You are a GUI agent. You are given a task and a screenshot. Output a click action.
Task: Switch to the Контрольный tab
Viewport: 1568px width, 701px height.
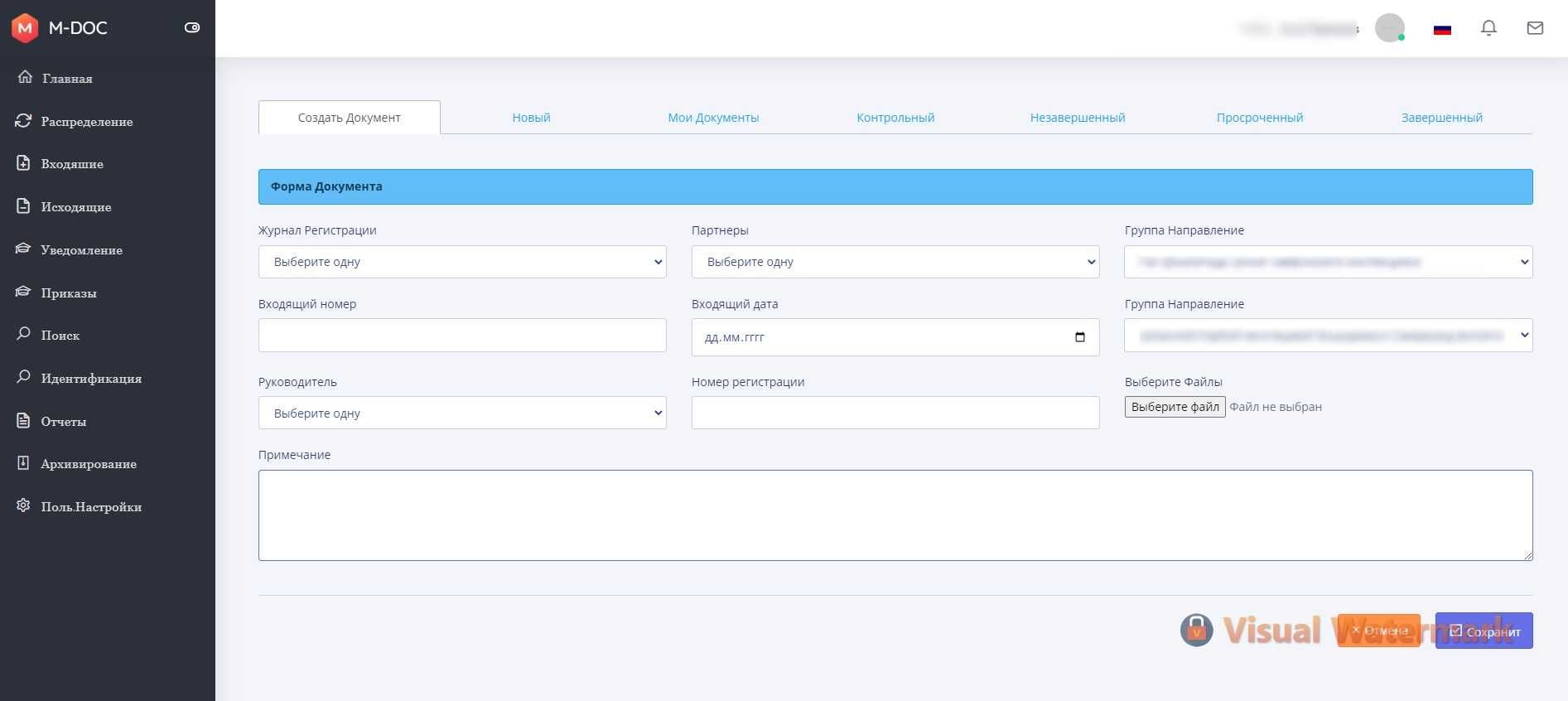(895, 118)
